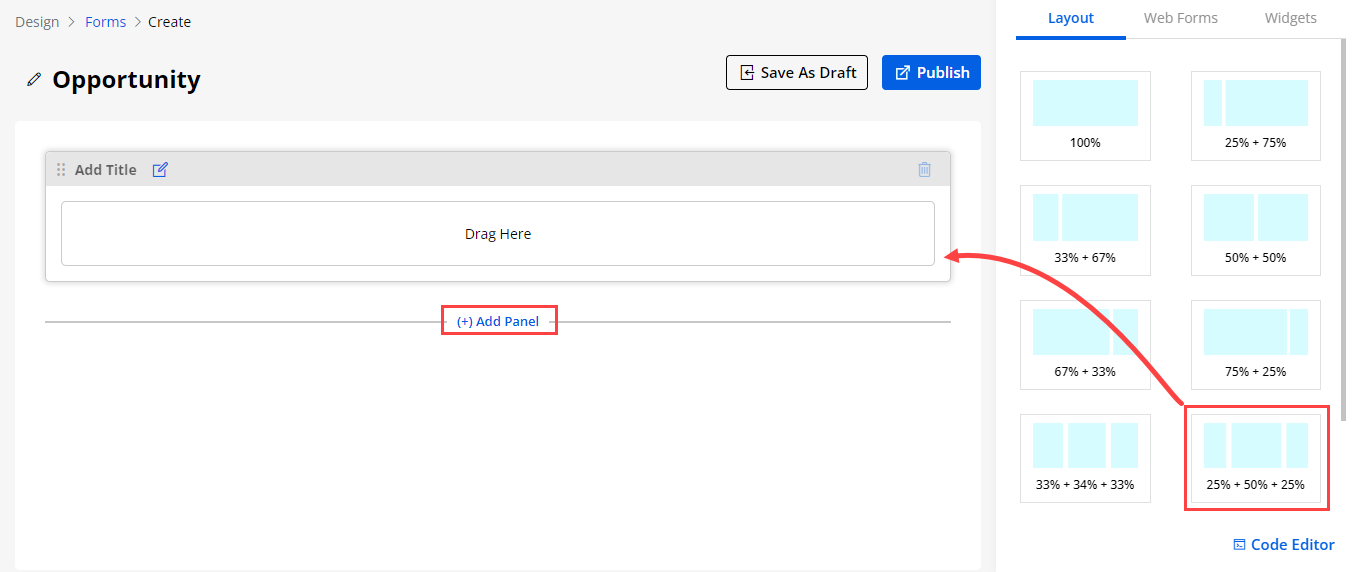Publish the form
The image size is (1352, 572).
pyautogui.click(x=931, y=73)
